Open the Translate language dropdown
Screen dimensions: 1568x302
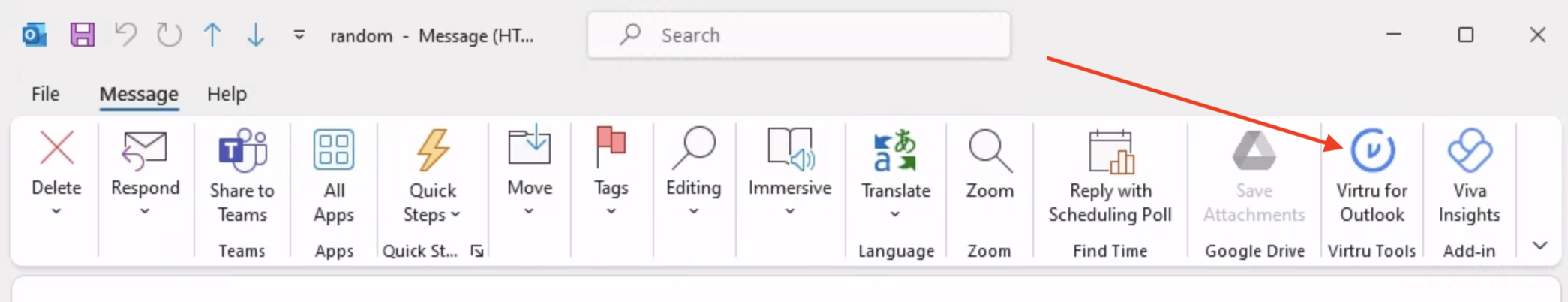coord(895,214)
